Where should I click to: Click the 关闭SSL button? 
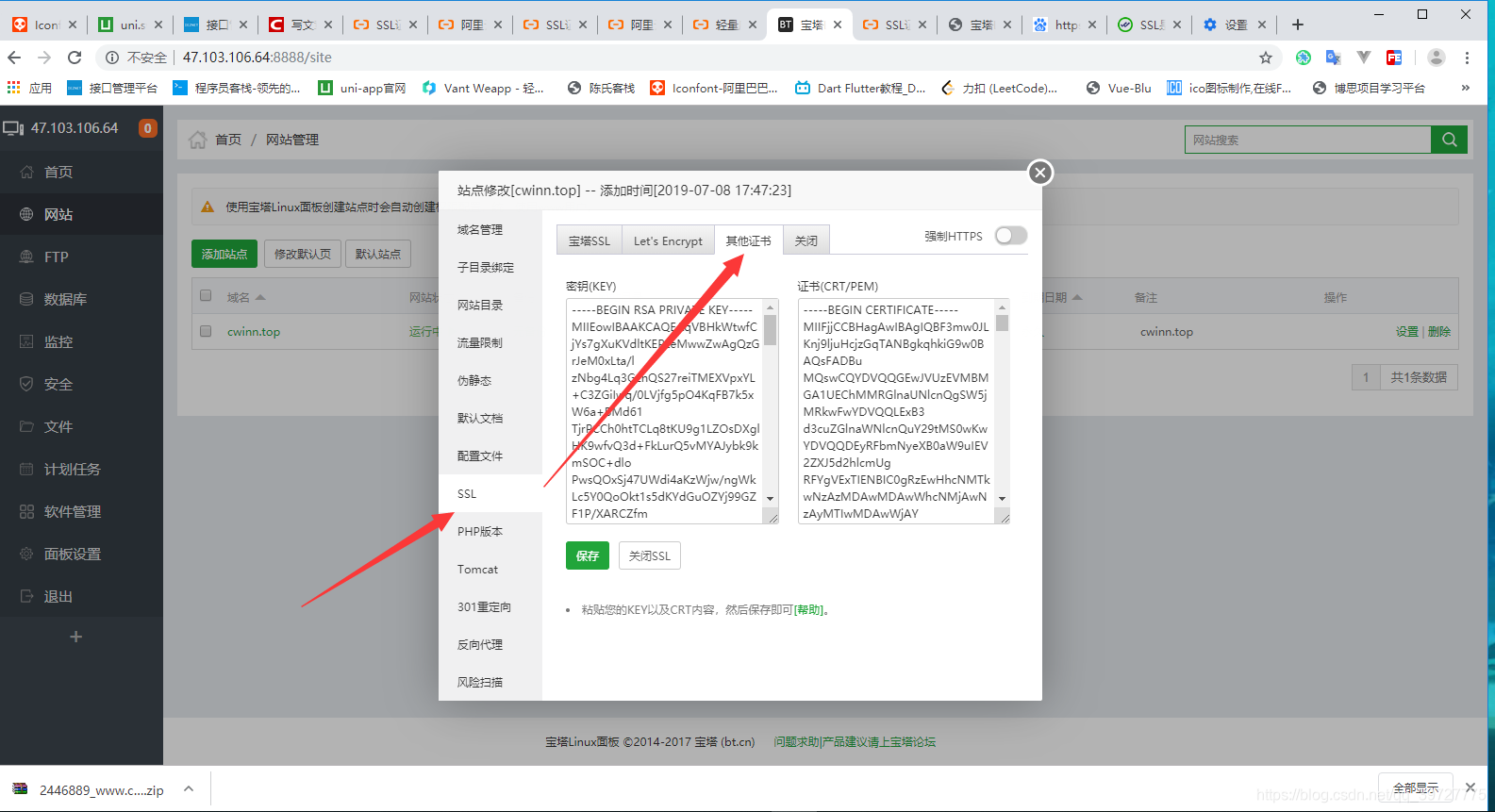(x=650, y=555)
